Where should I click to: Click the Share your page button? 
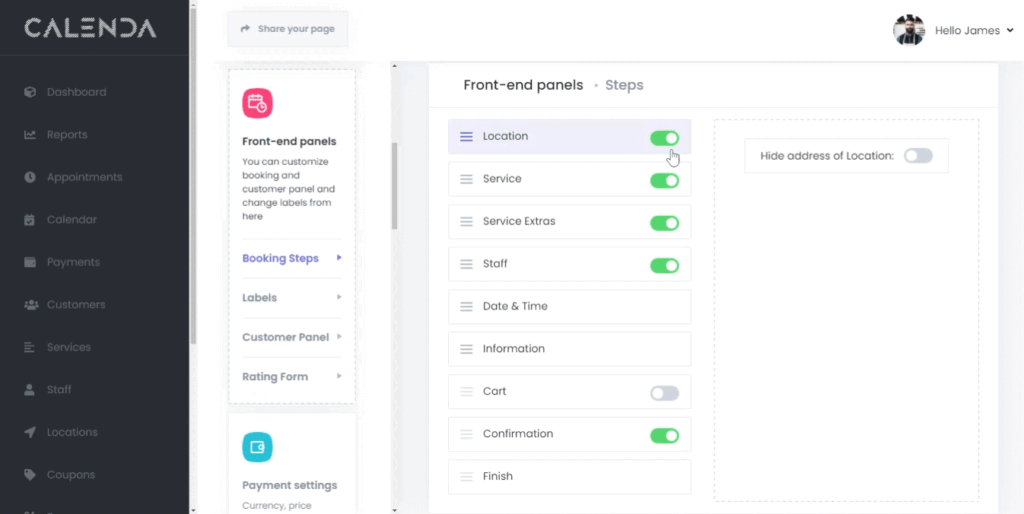coord(288,29)
